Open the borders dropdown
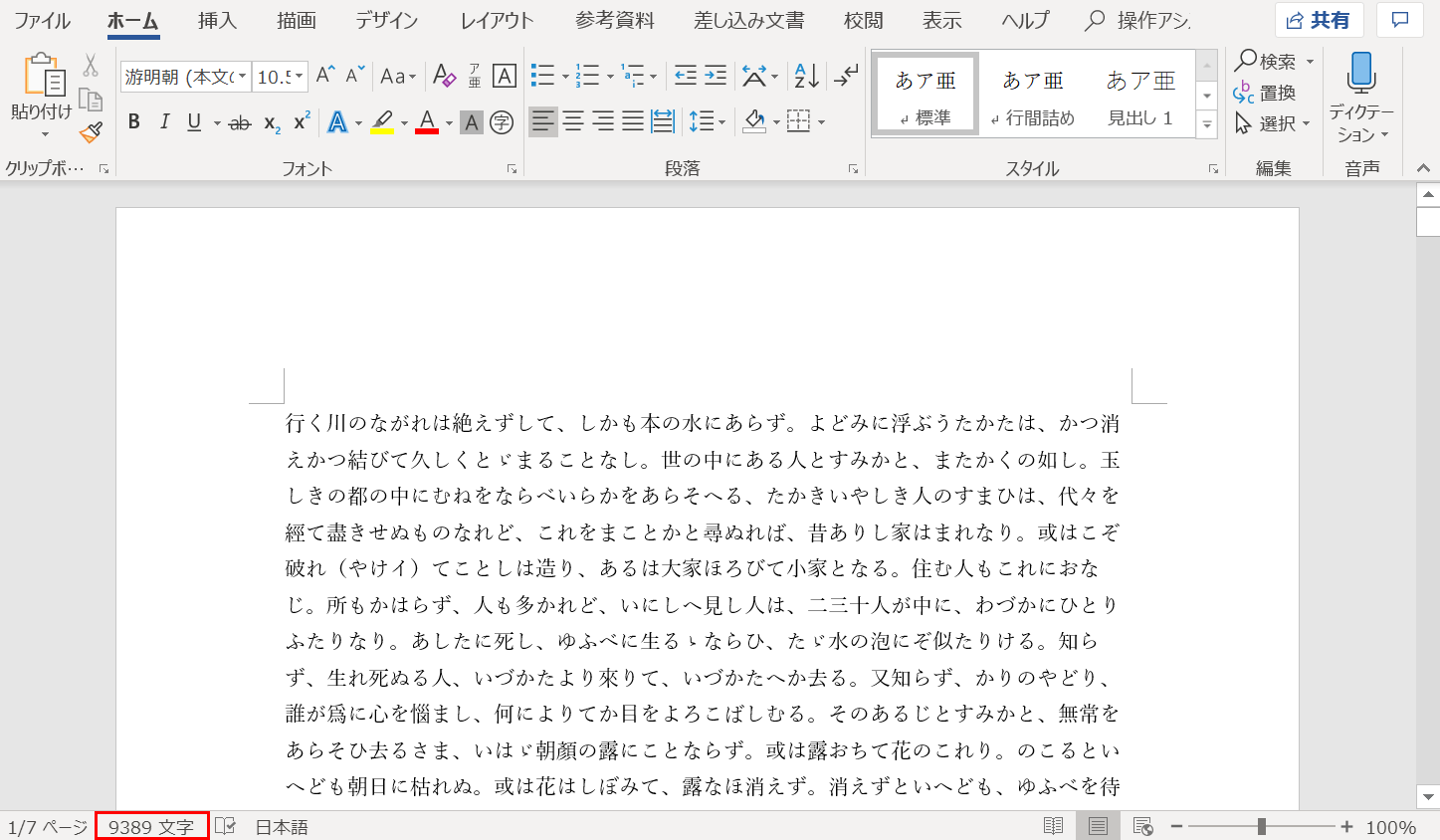1440x840 pixels. (x=822, y=122)
